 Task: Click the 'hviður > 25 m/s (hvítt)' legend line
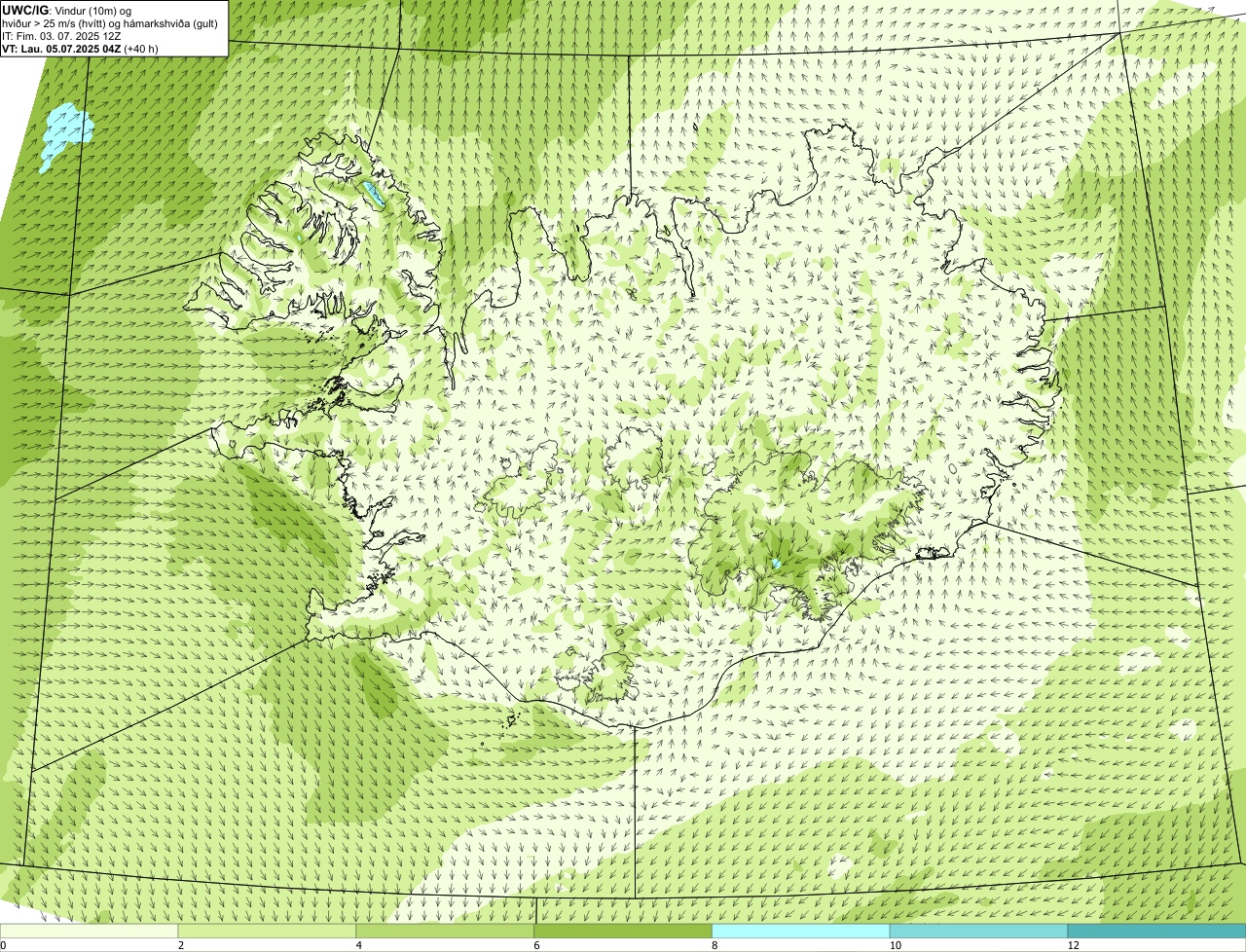click(x=110, y=22)
